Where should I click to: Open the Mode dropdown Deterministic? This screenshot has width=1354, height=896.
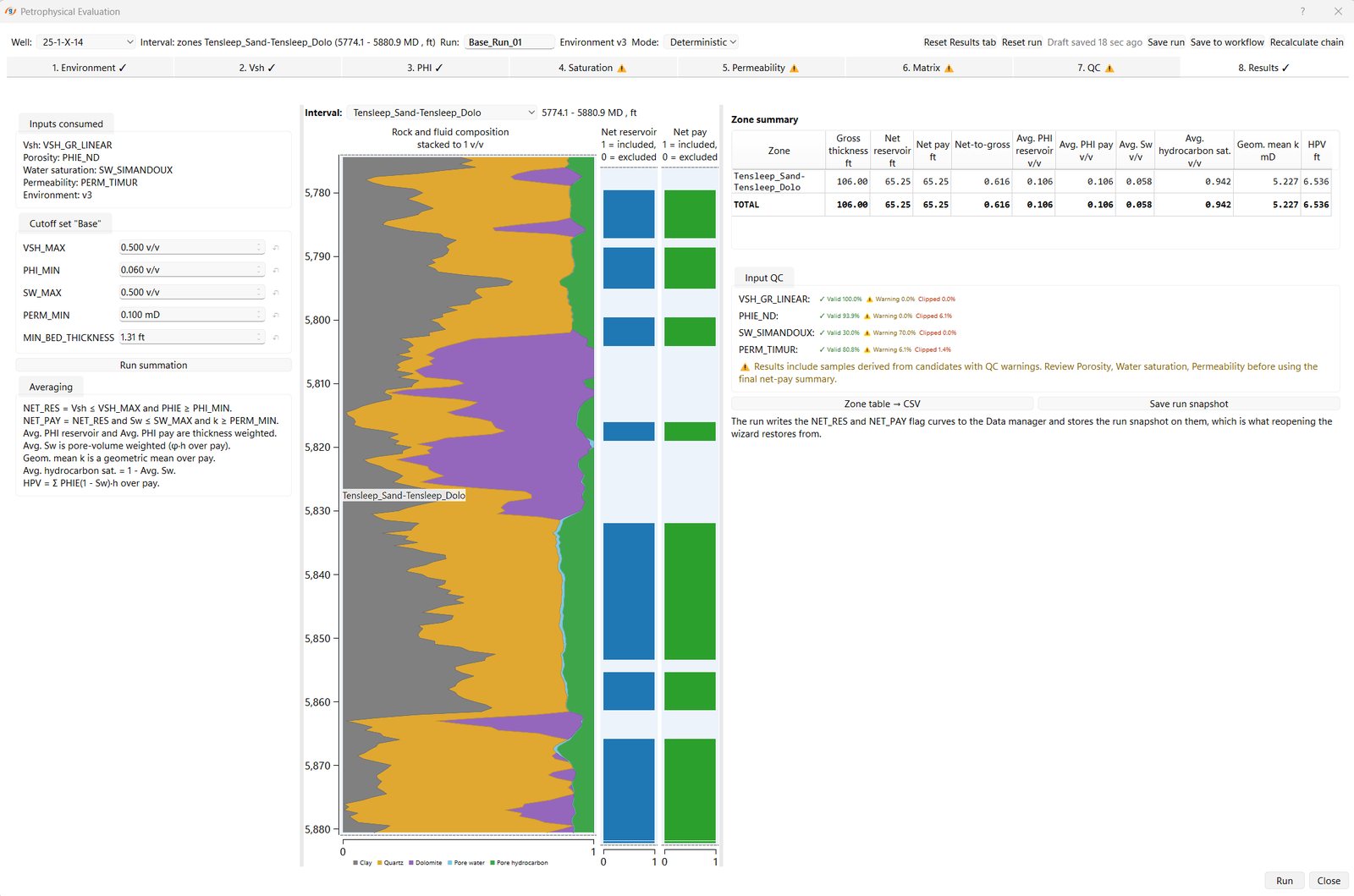[702, 42]
